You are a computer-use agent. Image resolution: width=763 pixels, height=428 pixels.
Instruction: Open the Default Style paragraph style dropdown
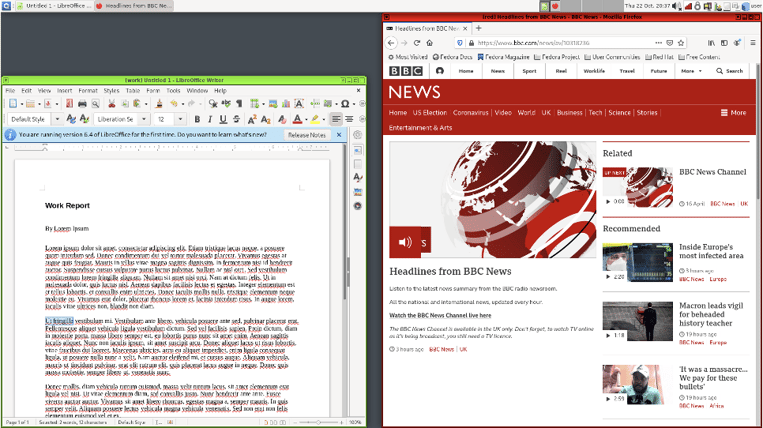click(x=57, y=119)
